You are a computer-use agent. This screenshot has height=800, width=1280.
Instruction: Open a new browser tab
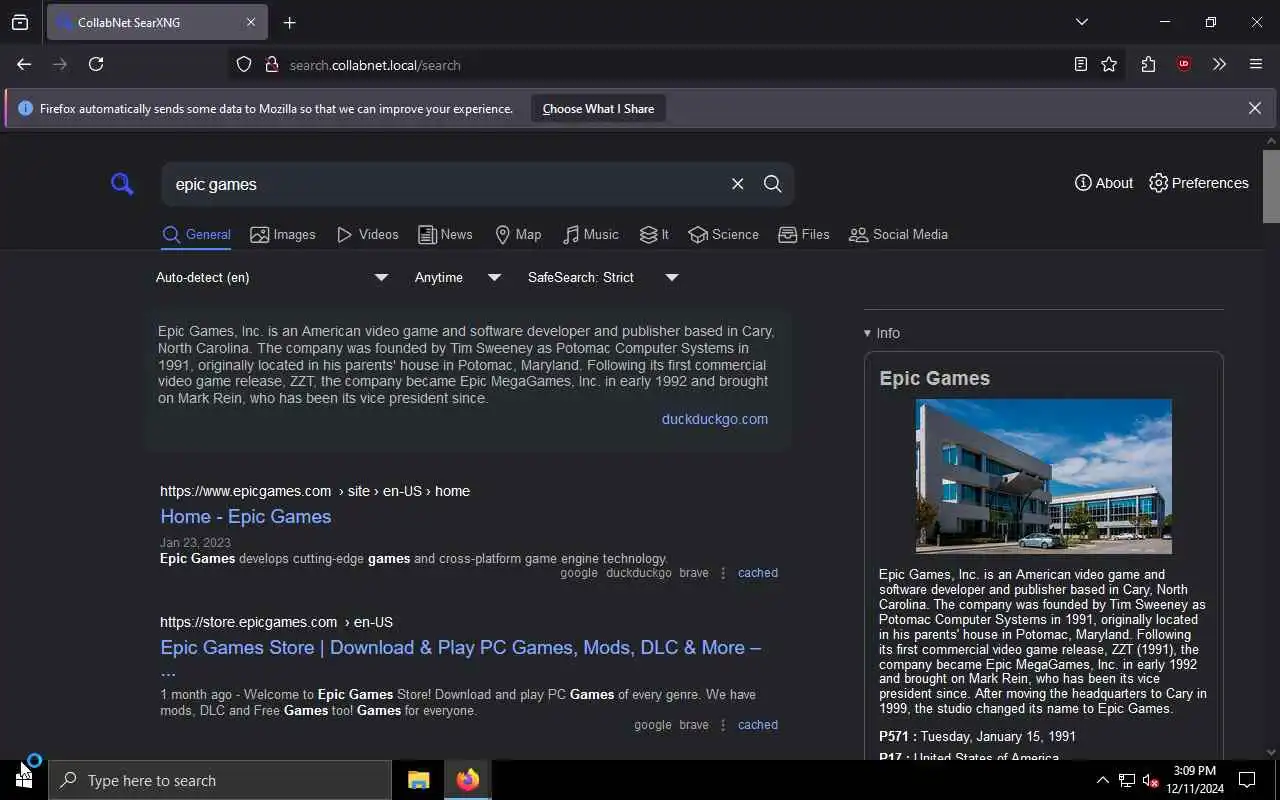coord(289,22)
